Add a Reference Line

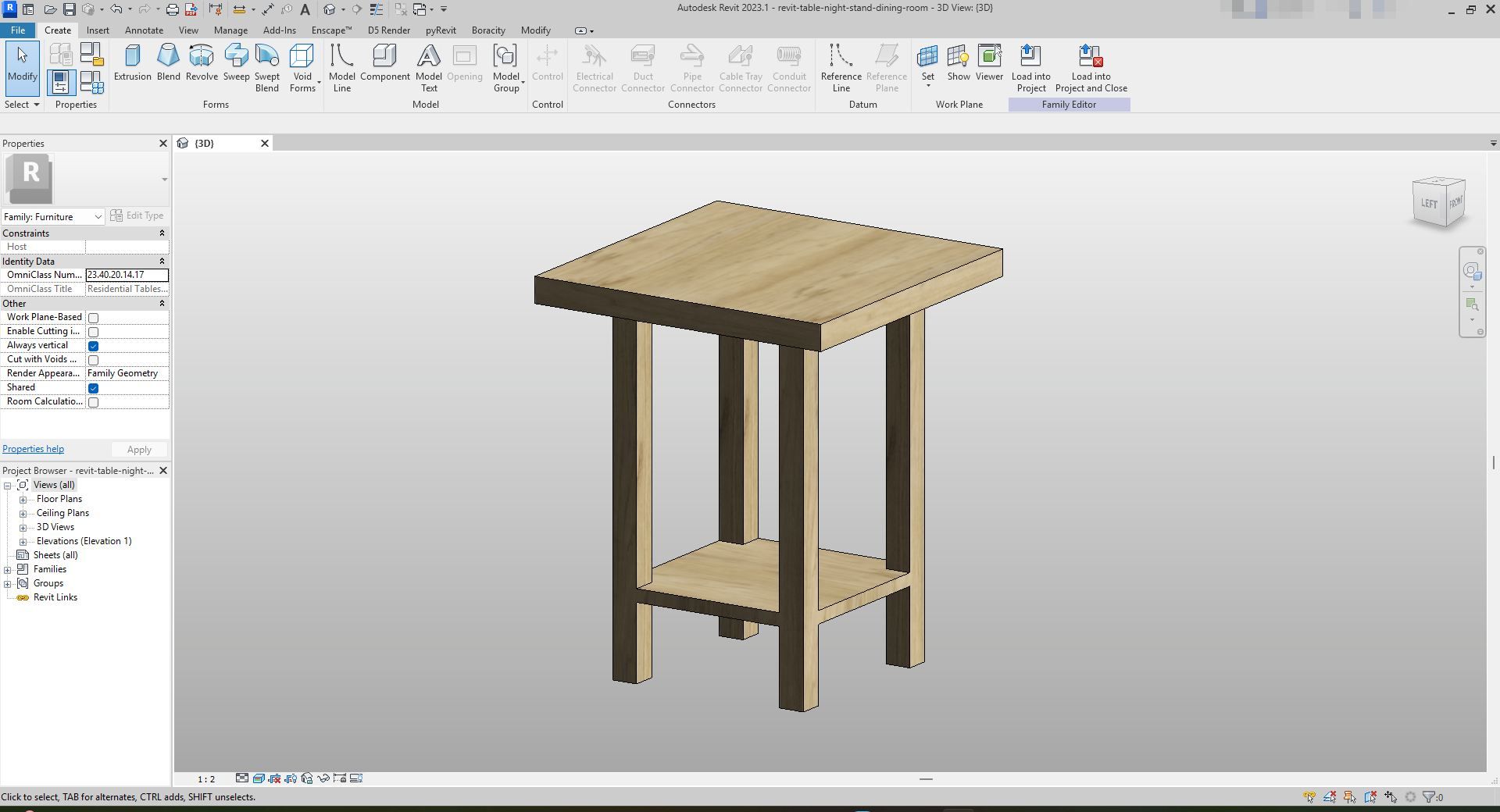click(x=841, y=68)
